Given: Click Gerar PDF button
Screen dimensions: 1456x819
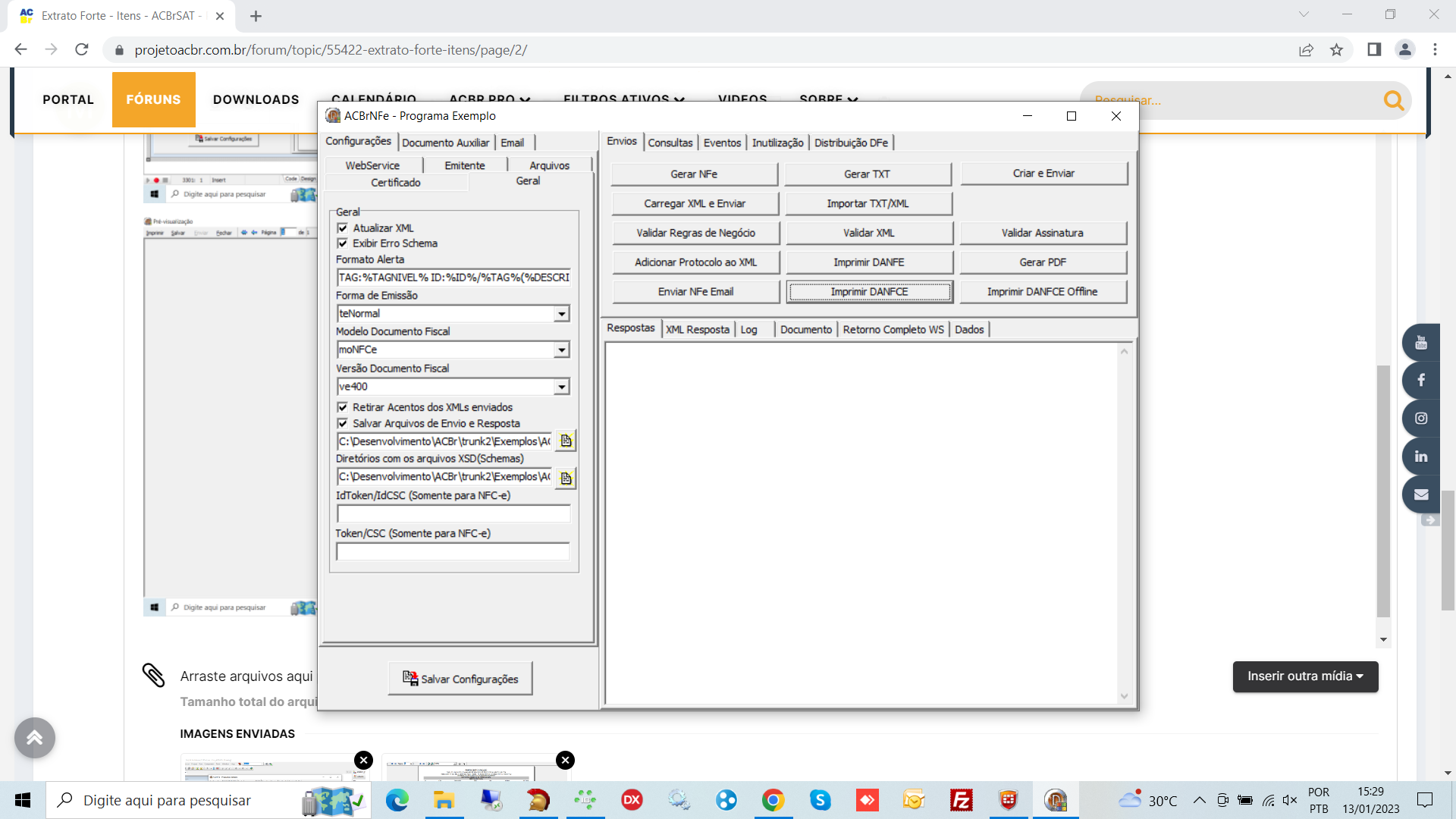Looking at the screenshot, I should point(1043,262).
